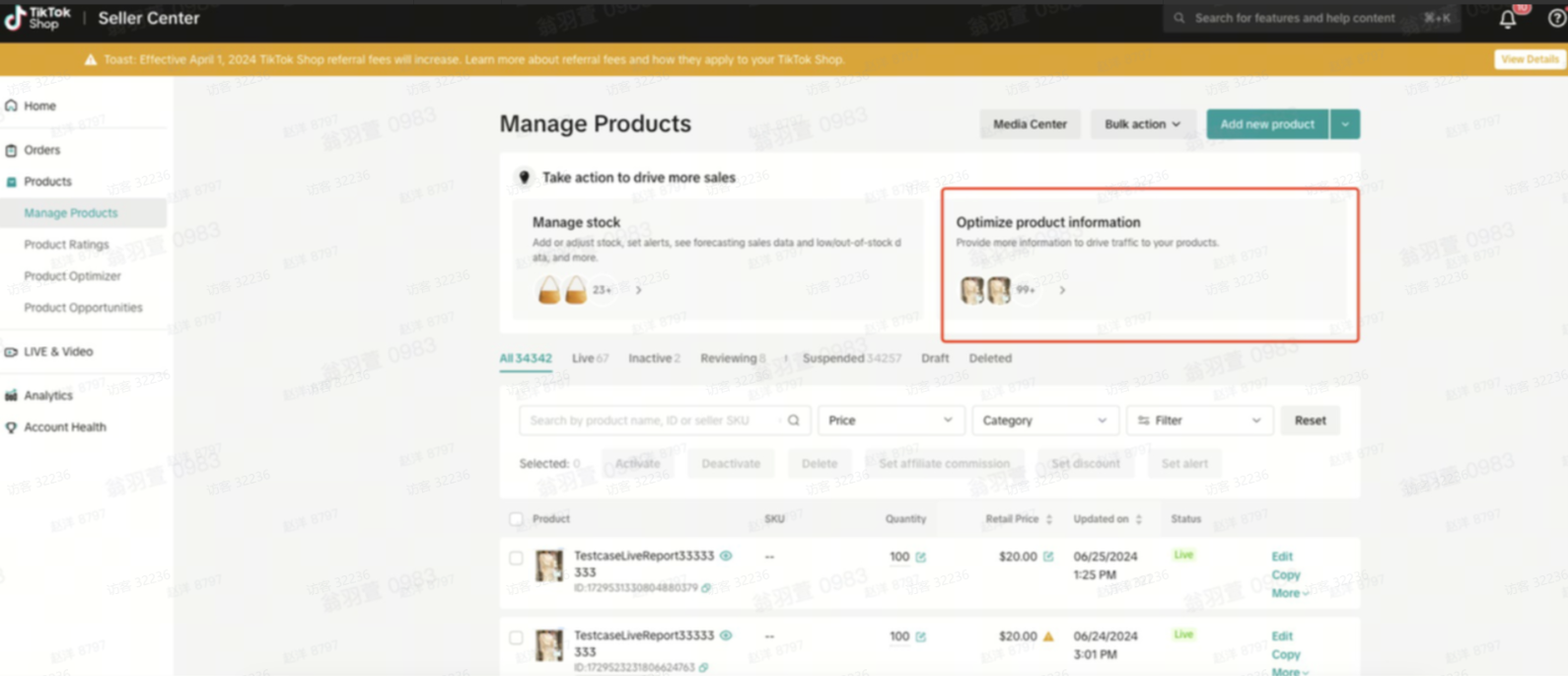Click the Add new product button
Viewport: 1568px width, 676px height.
pos(1267,124)
